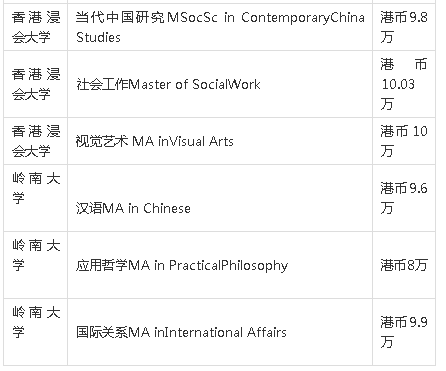
Task: Click the 港币10万 tuition cell
Action: [404, 141]
